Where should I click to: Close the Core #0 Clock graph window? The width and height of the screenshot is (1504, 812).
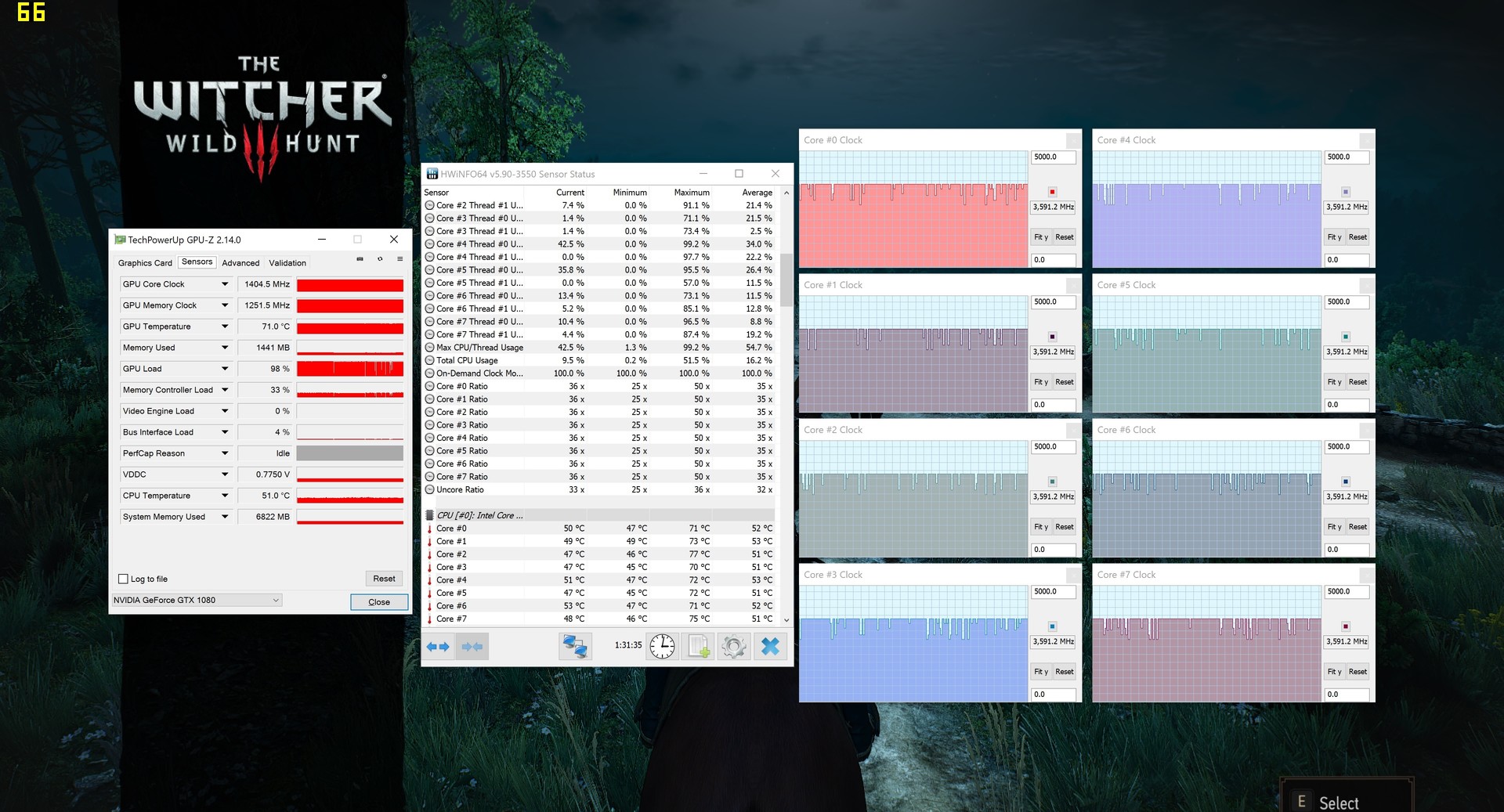(1073, 140)
